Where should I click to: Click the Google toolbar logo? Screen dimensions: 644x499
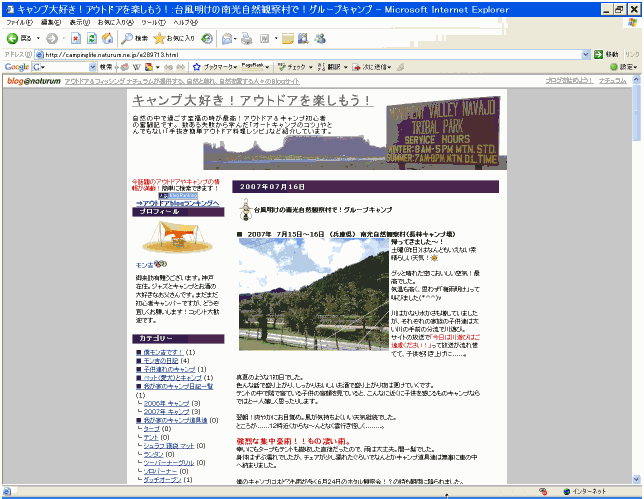[17, 67]
